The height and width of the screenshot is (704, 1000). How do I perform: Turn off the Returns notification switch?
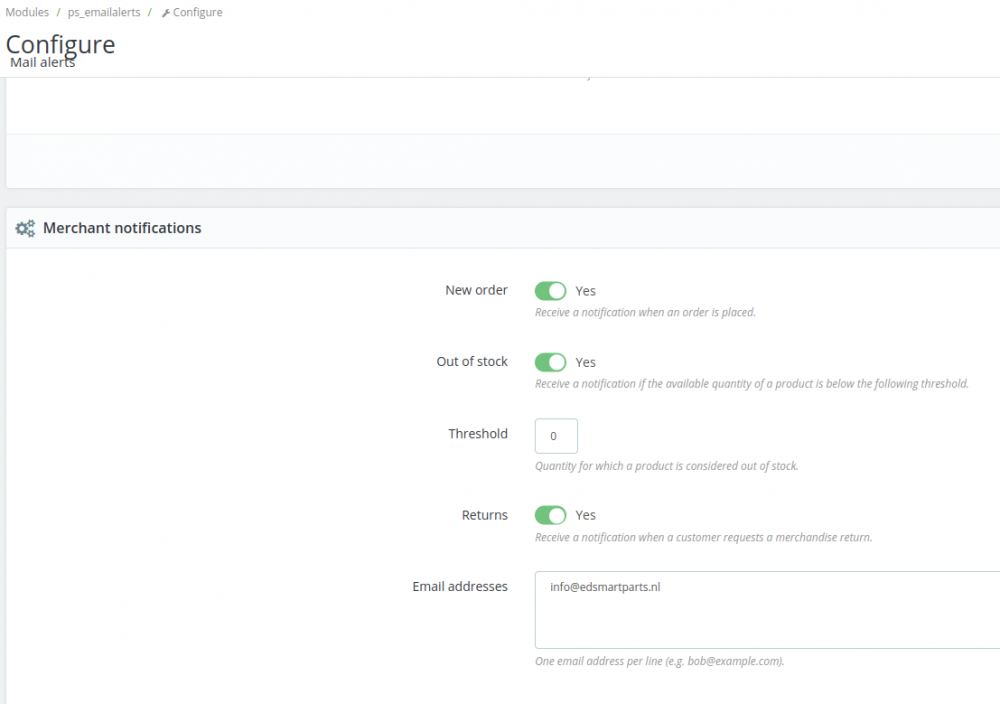(550, 515)
